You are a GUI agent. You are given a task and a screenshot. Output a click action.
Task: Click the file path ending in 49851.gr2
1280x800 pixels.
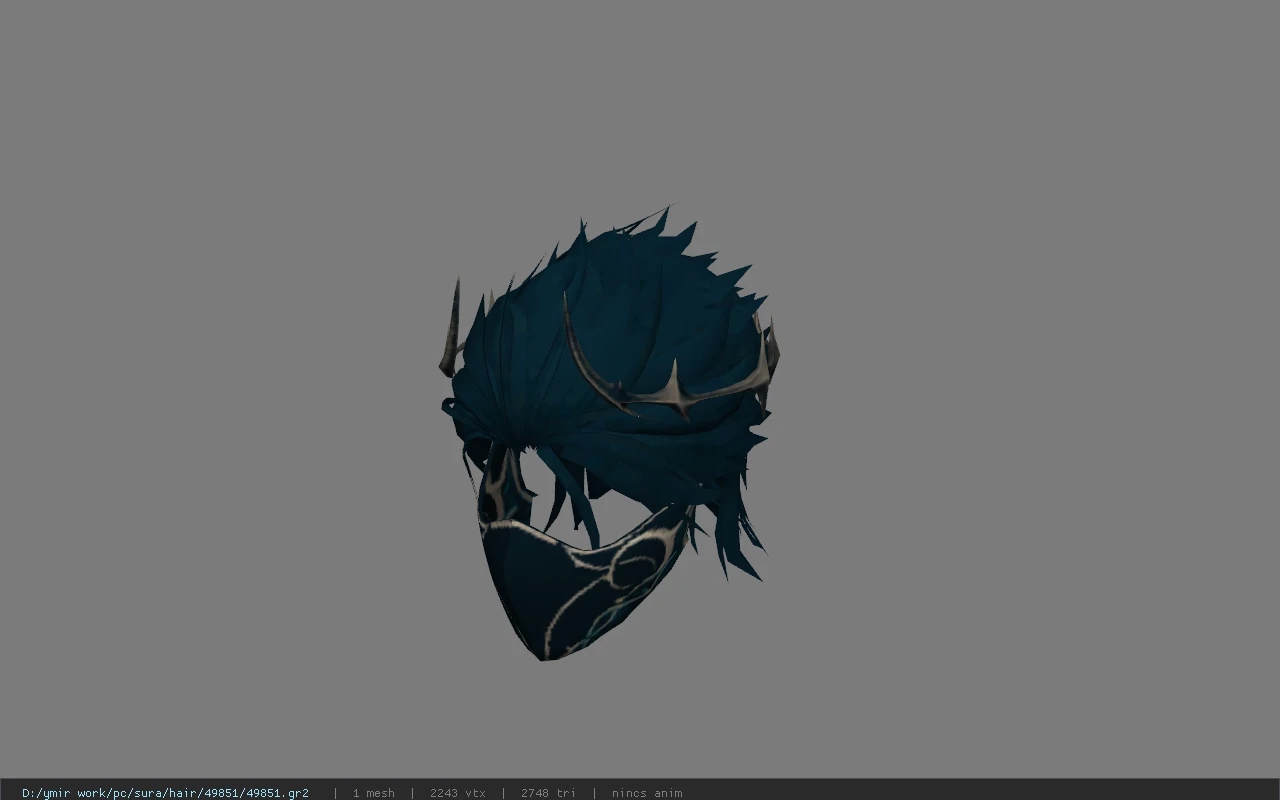[165, 793]
